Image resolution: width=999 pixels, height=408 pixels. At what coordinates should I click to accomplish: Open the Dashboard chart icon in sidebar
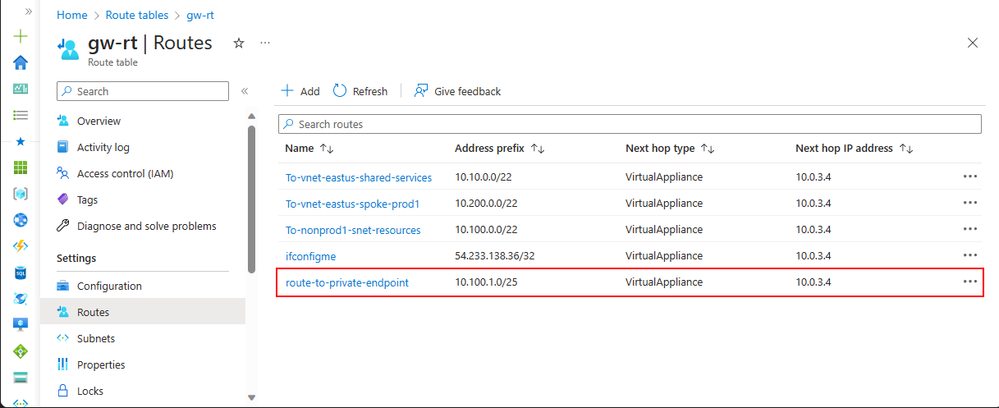(x=21, y=89)
